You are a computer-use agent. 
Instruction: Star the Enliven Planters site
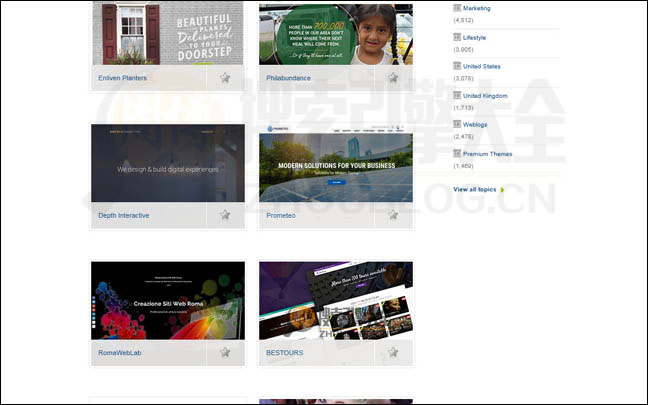[x=225, y=78]
